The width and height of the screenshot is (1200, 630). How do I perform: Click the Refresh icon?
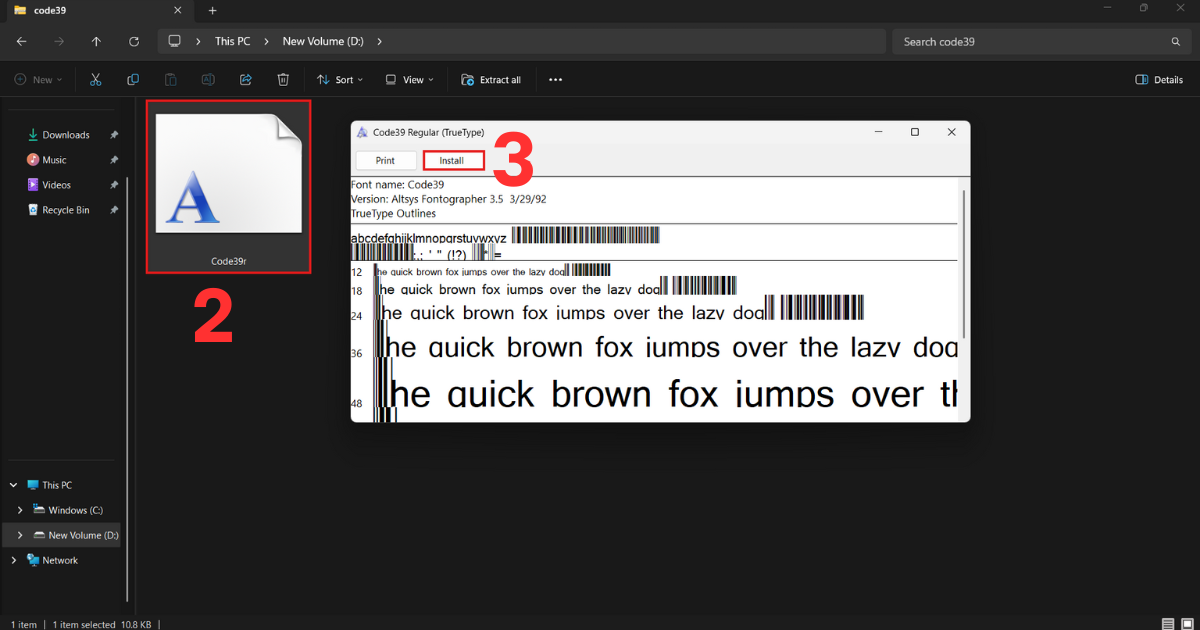point(134,42)
